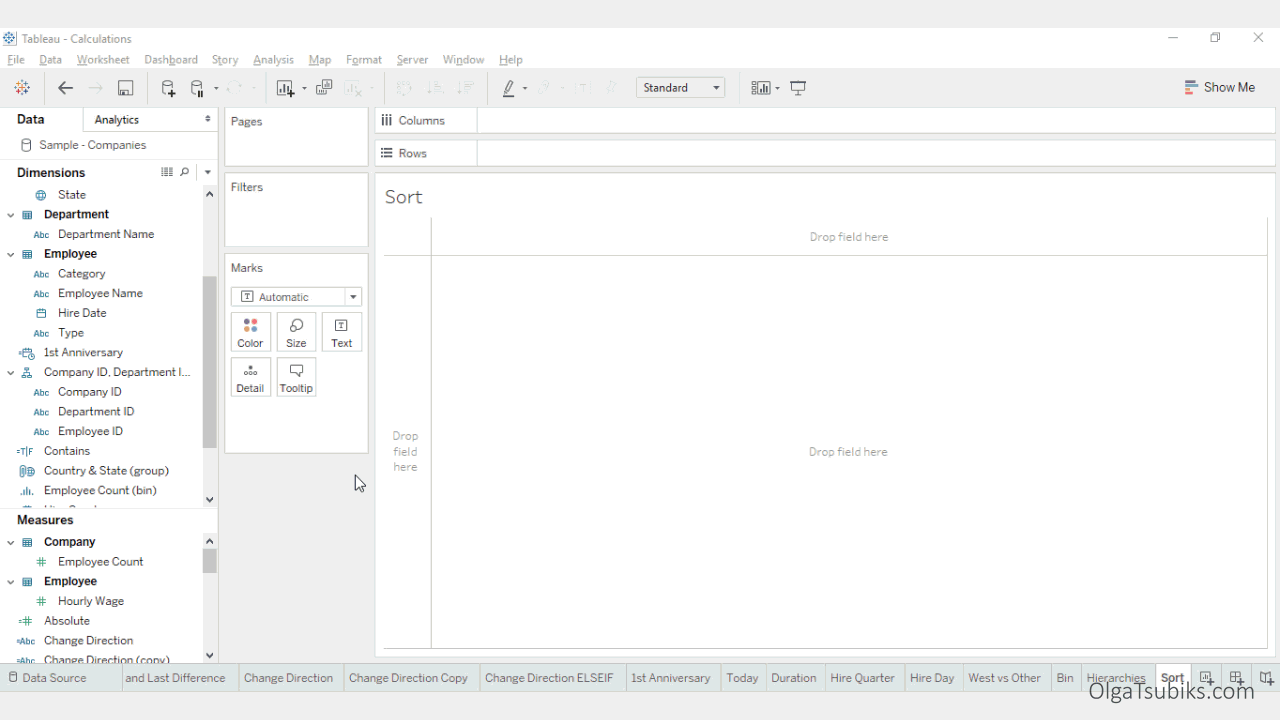Switch to Change Direction ELSEIF tab
This screenshot has width=1280, height=720.
pyautogui.click(x=549, y=678)
